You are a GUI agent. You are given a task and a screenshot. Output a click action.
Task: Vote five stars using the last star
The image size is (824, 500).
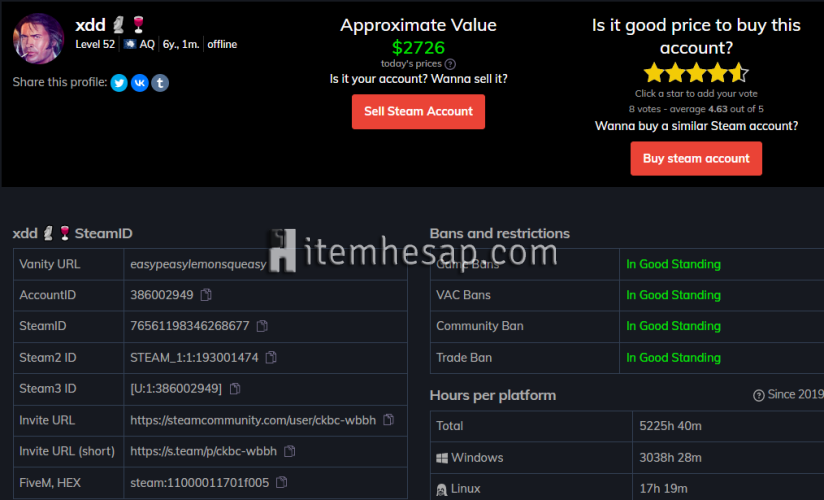[738, 73]
